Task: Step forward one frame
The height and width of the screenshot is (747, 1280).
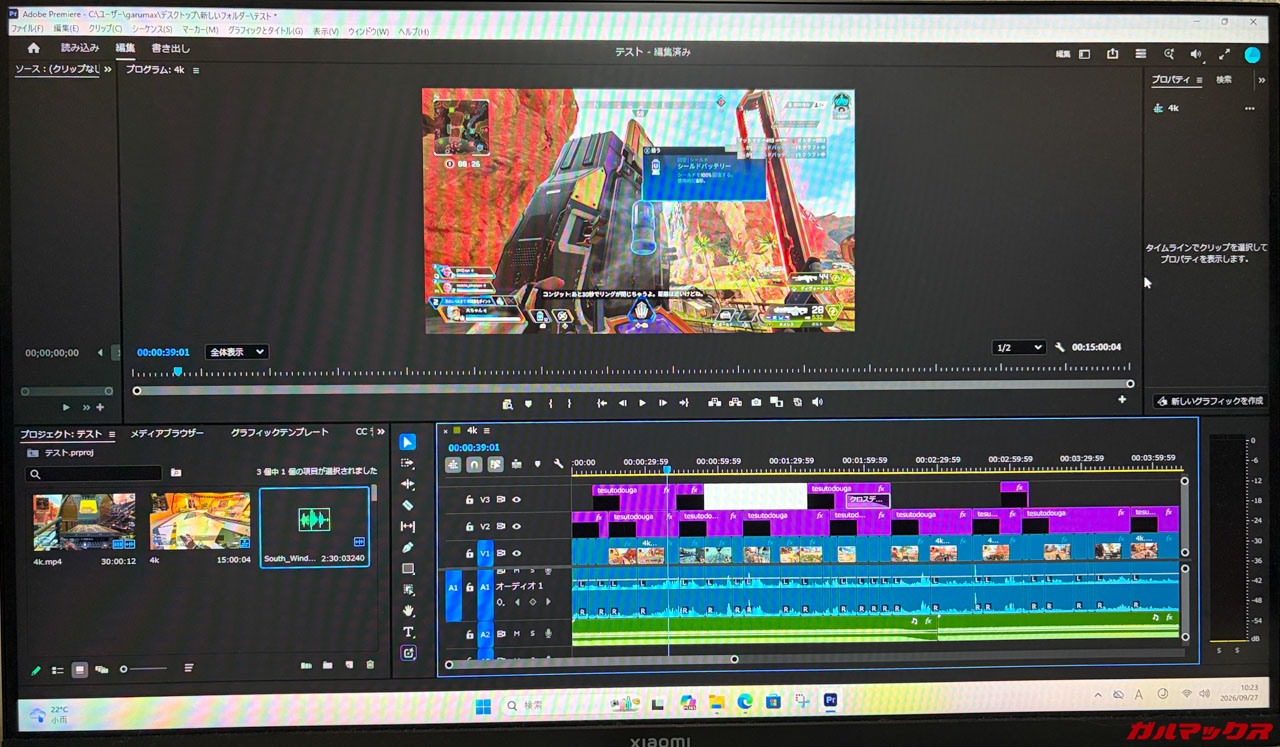Action: coord(663,403)
